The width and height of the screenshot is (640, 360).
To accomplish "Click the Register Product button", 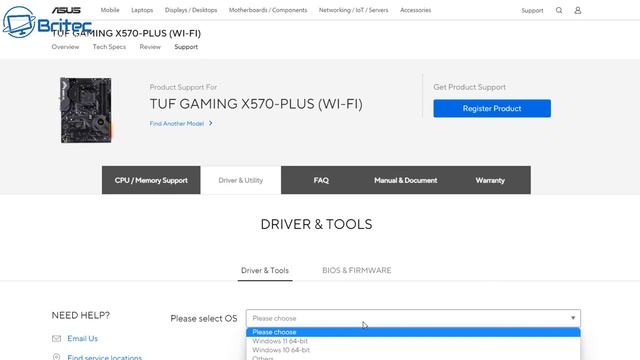I will coord(492,108).
